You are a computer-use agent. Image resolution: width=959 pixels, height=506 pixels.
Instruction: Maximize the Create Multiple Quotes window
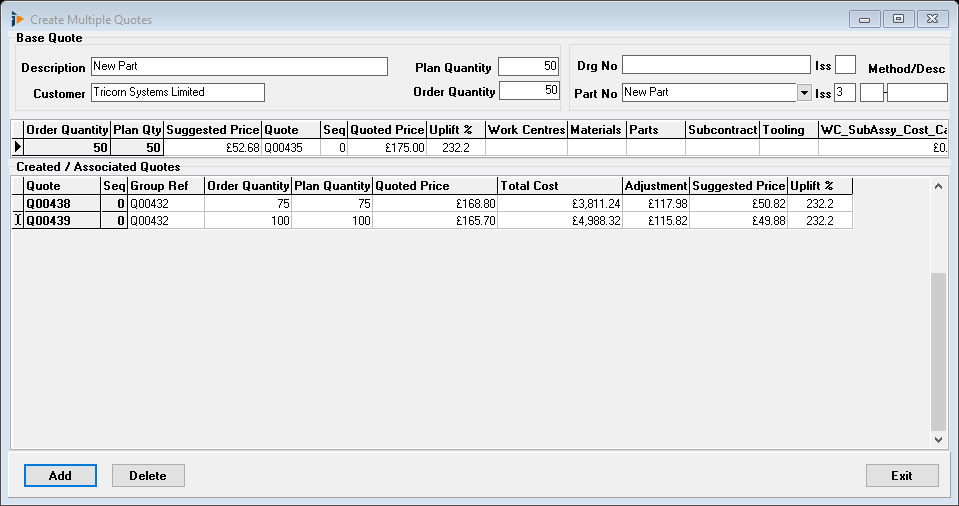(x=898, y=19)
